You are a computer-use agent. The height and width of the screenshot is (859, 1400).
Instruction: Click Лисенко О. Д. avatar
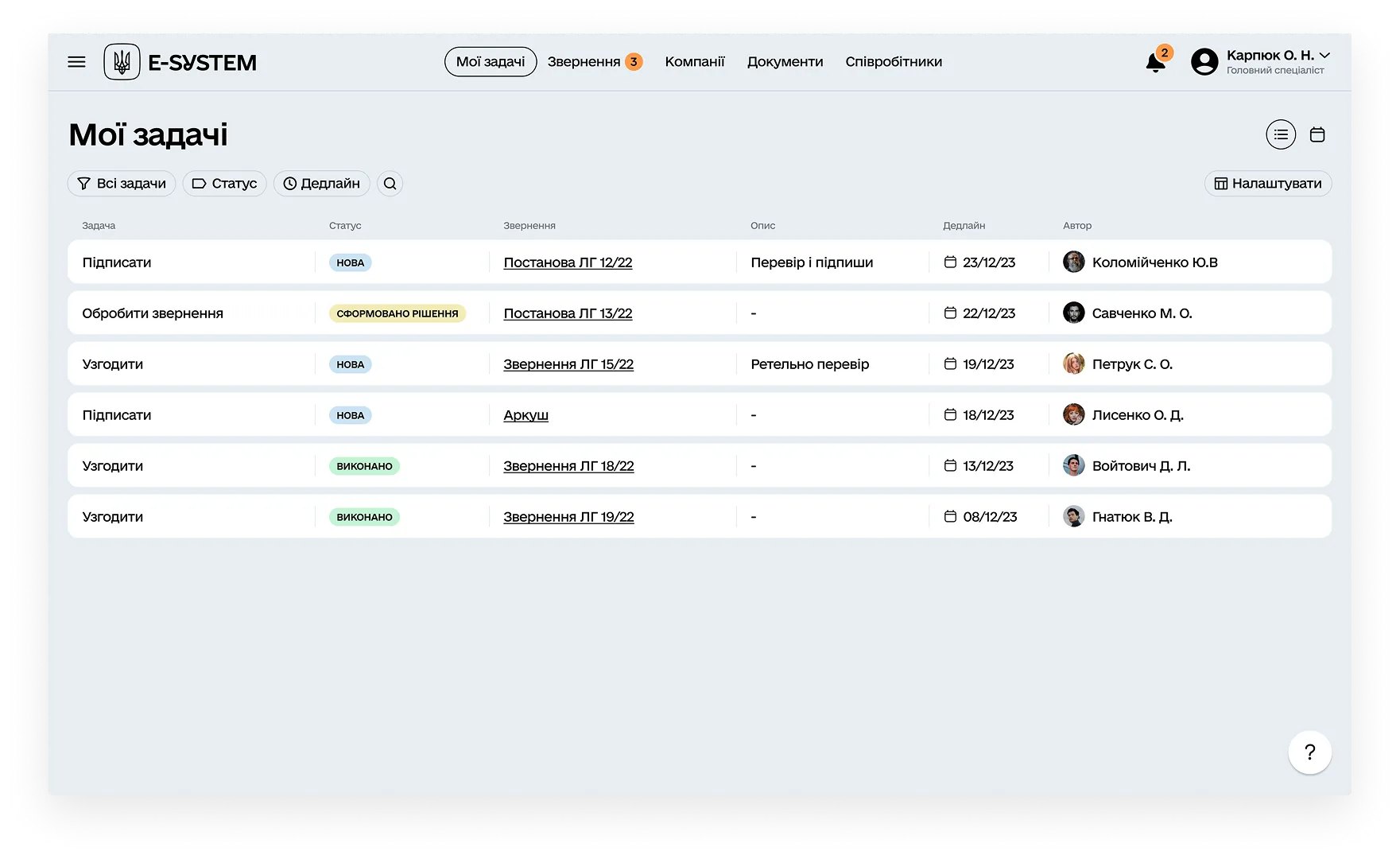tap(1074, 414)
